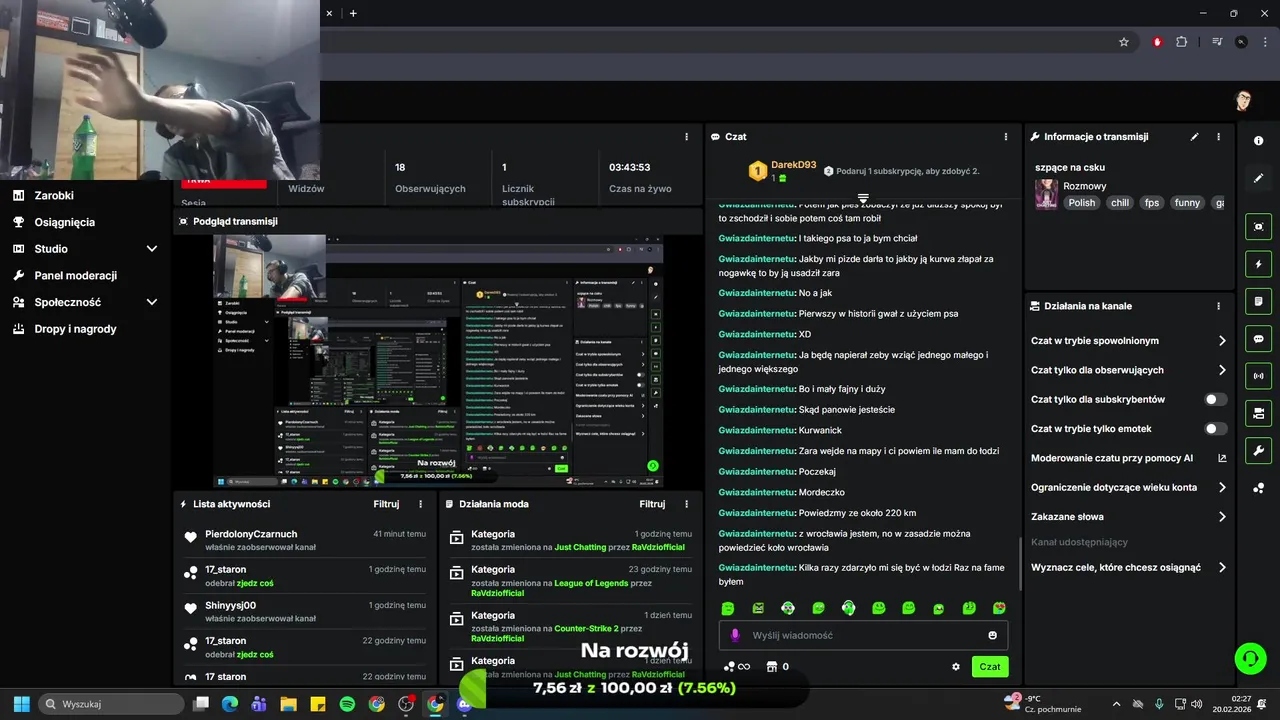Toggle the stream preview panel icon in sidebar

tap(1259, 227)
